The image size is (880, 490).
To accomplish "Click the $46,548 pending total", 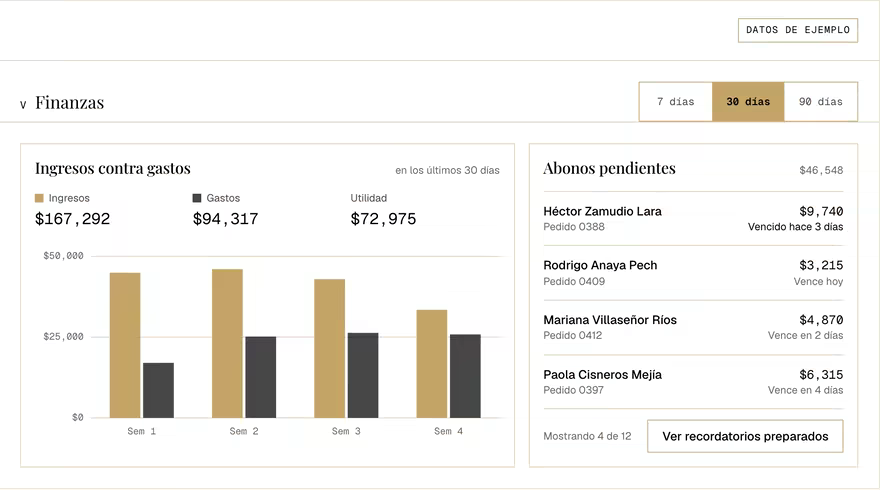I will click(821, 170).
